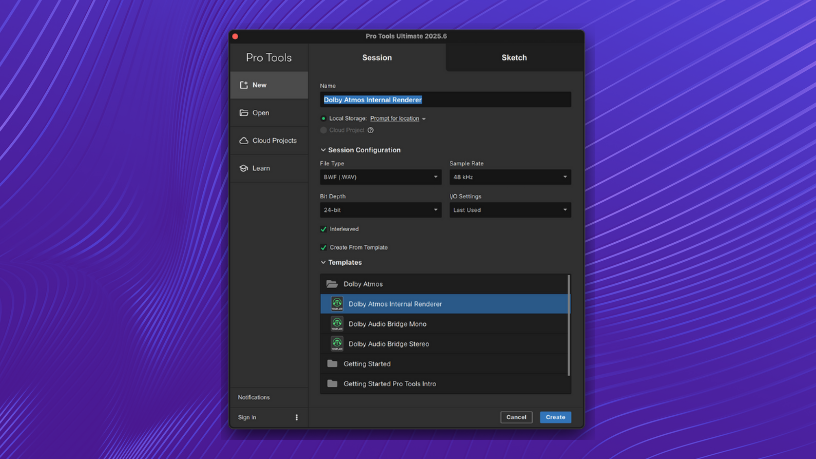Select the Getting Started folder row
The image size is (816, 459).
(x=444, y=363)
